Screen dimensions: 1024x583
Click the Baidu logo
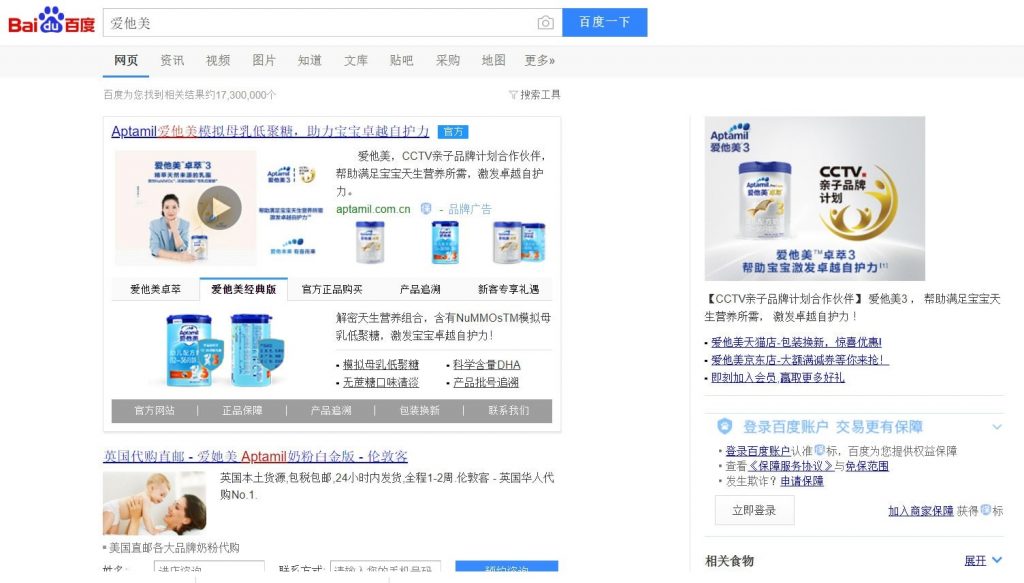52,22
